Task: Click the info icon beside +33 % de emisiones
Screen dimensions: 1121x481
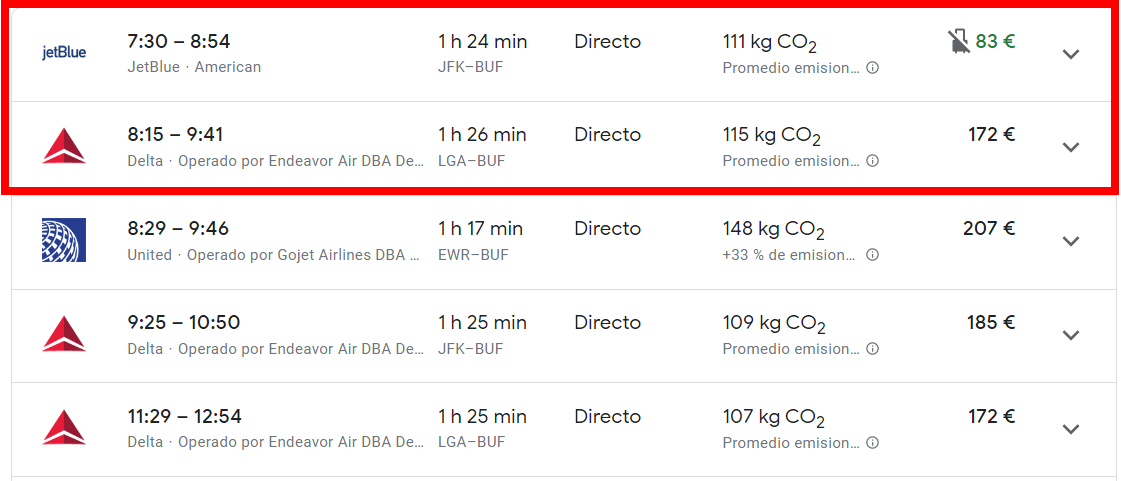Action: 872,255
